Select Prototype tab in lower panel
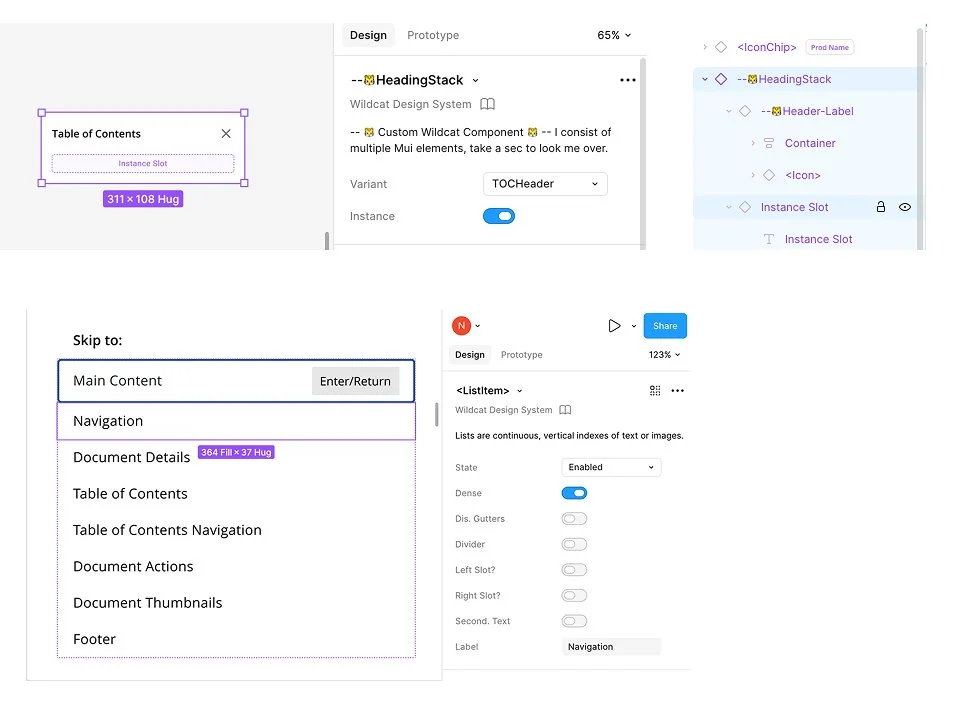Screen dimensions: 953x723 pos(521,355)
